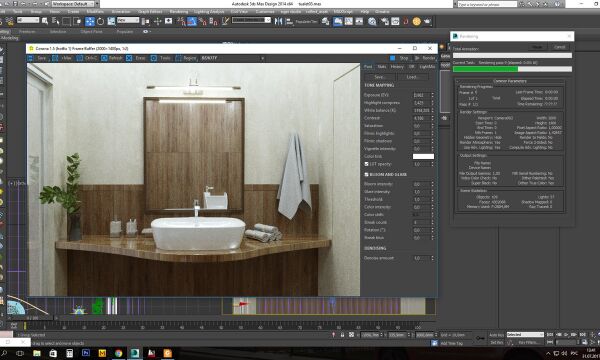
Task: Switch to the Stats tab
Action: coord(382,67)
